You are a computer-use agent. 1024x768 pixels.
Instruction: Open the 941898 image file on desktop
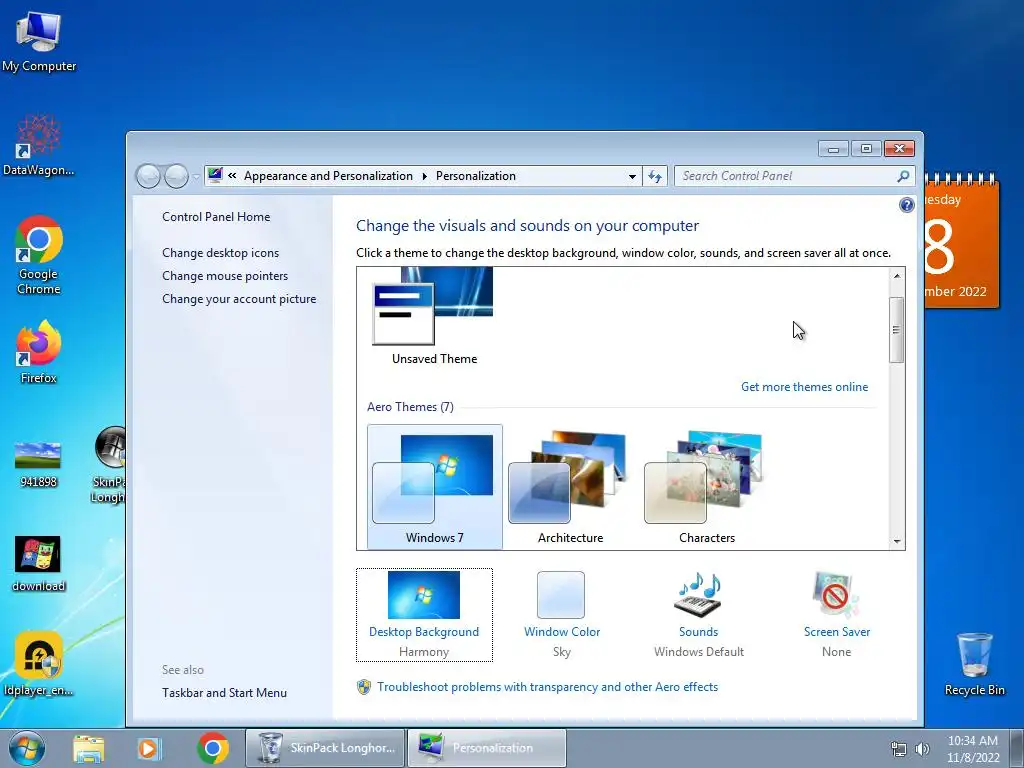click(x=38, y=465)
